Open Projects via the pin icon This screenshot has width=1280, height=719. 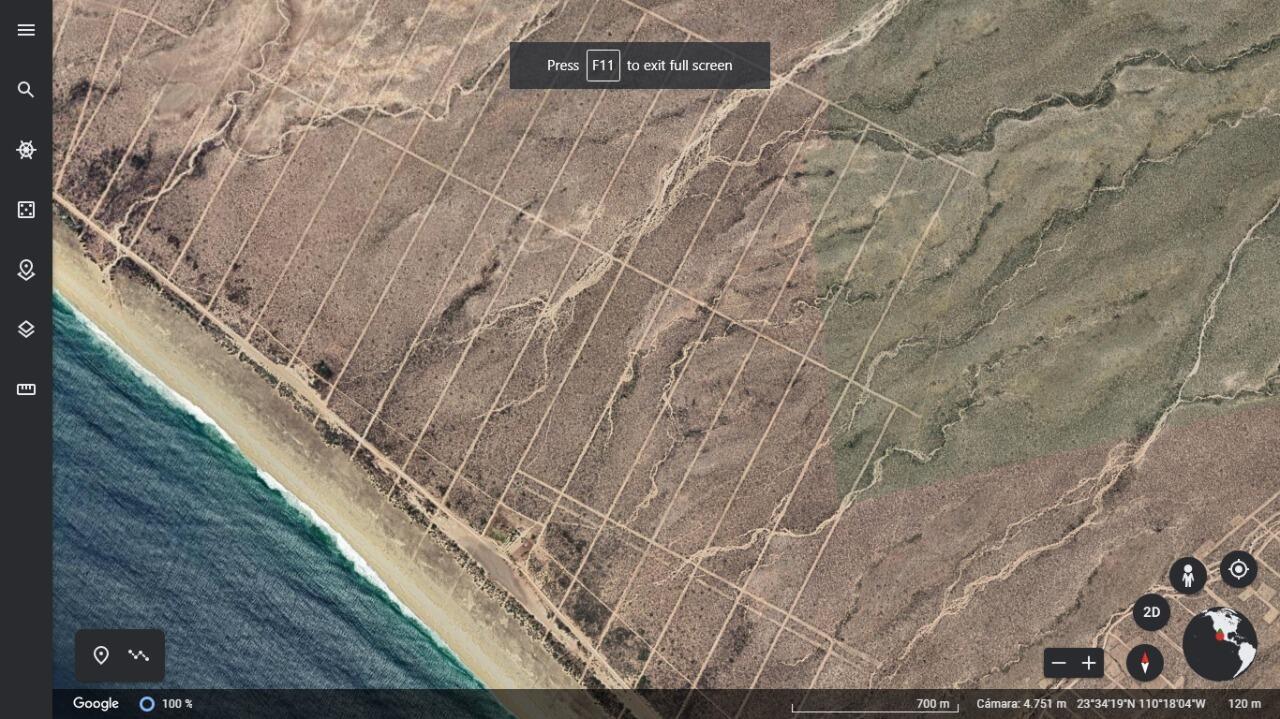26,270
